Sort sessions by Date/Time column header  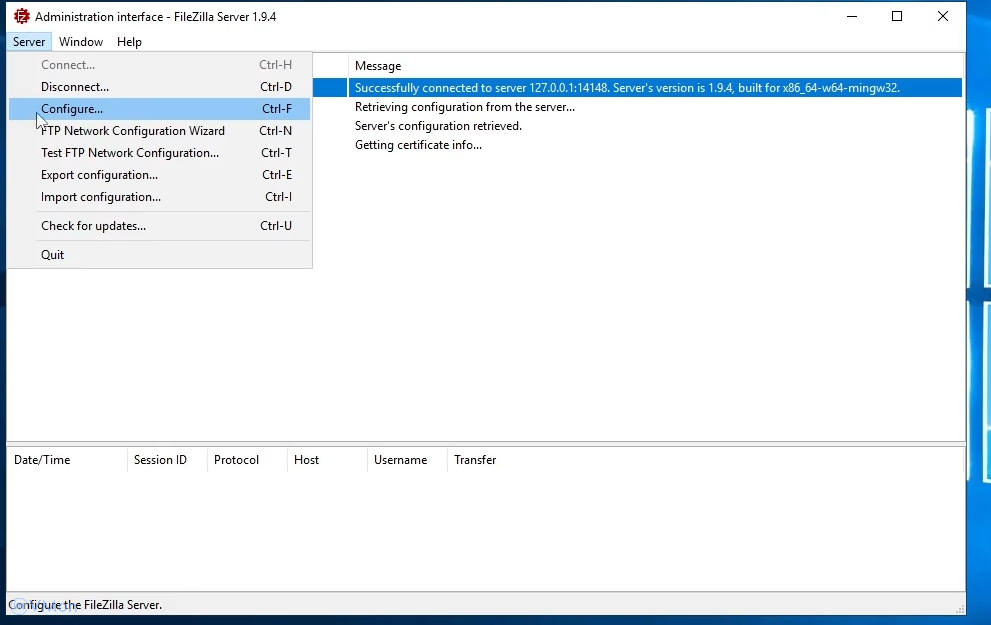[42, 460]
